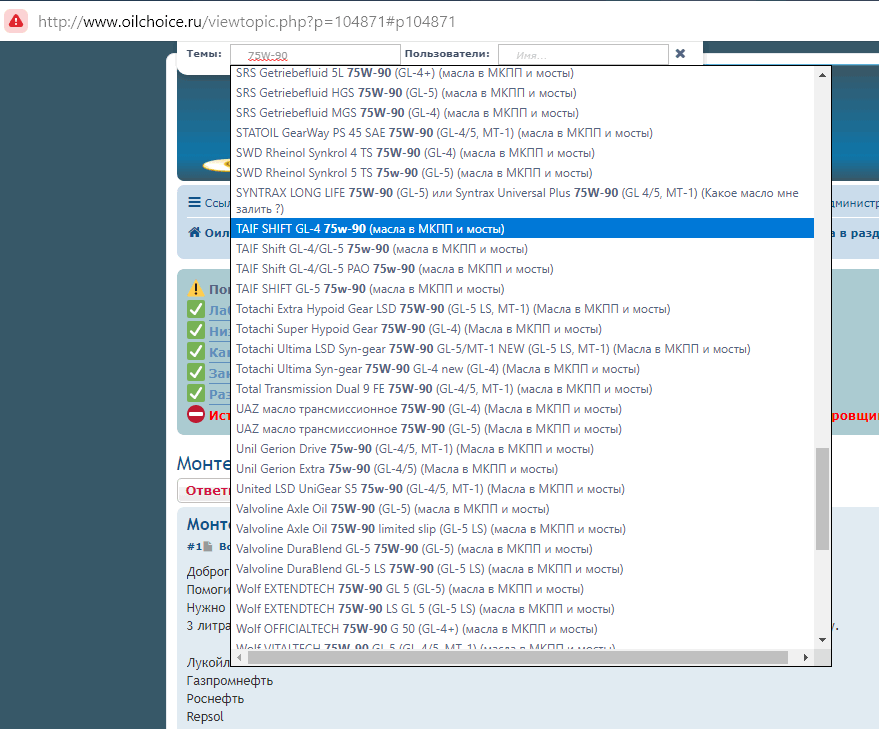Image resolution: width=879 pixels, height=729 pixels.
Task: Select SYNTRAX LONG LIFE 75W-90 suggestion
Action: click(522, 201)
